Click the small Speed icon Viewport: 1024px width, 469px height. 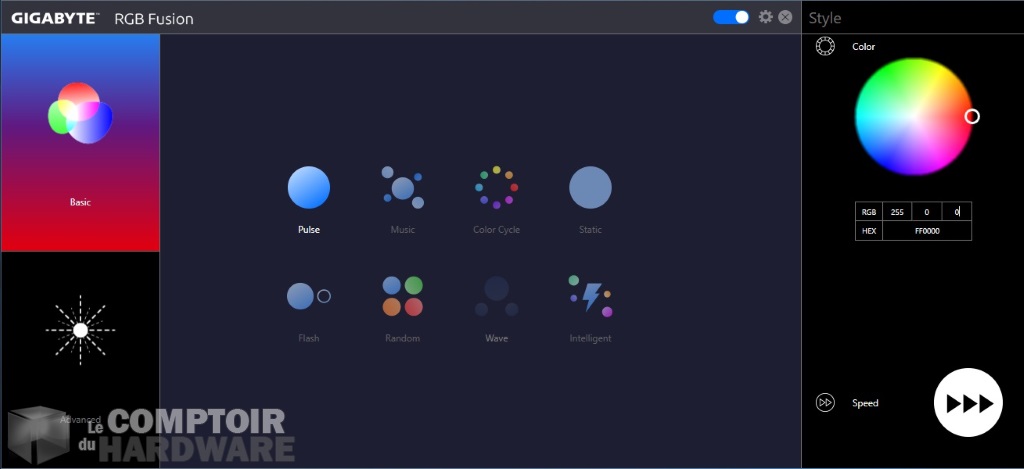(x=825, y=403)
